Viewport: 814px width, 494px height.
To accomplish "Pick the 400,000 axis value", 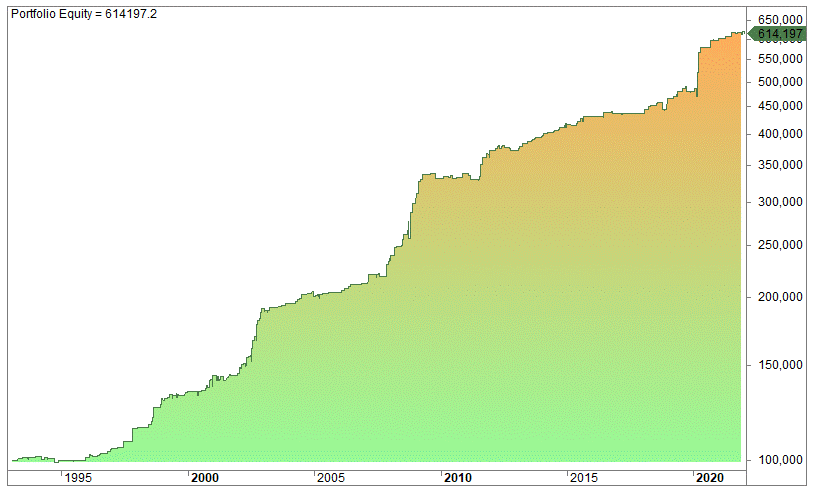I will [x=781, y=133].
